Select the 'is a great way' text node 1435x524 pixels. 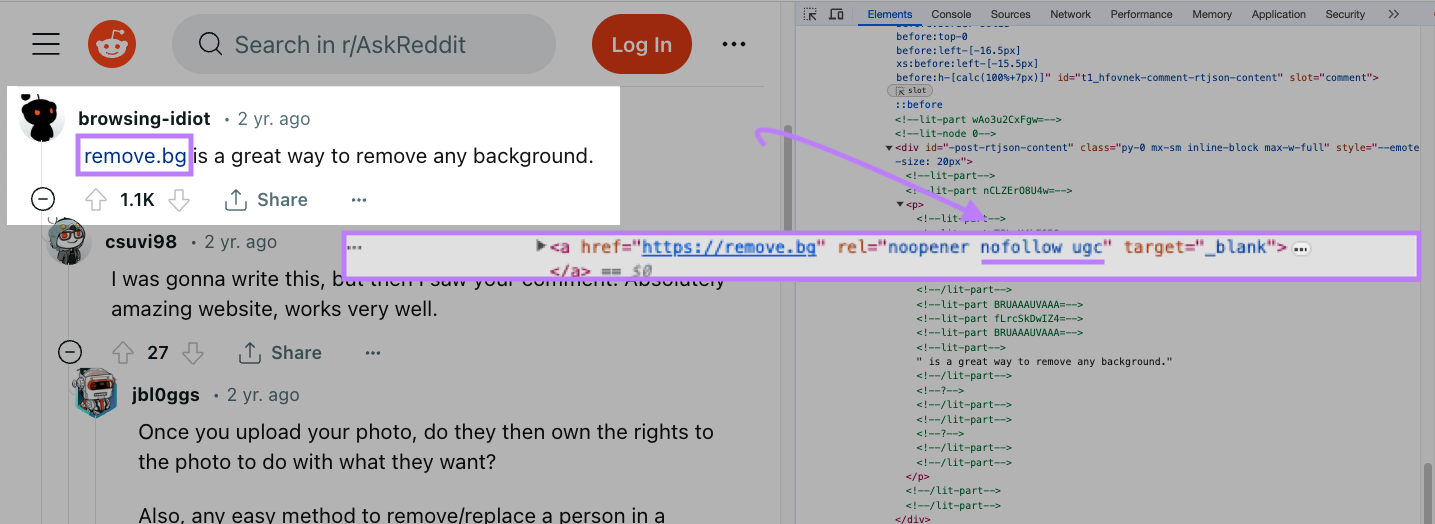[1044, 361]
